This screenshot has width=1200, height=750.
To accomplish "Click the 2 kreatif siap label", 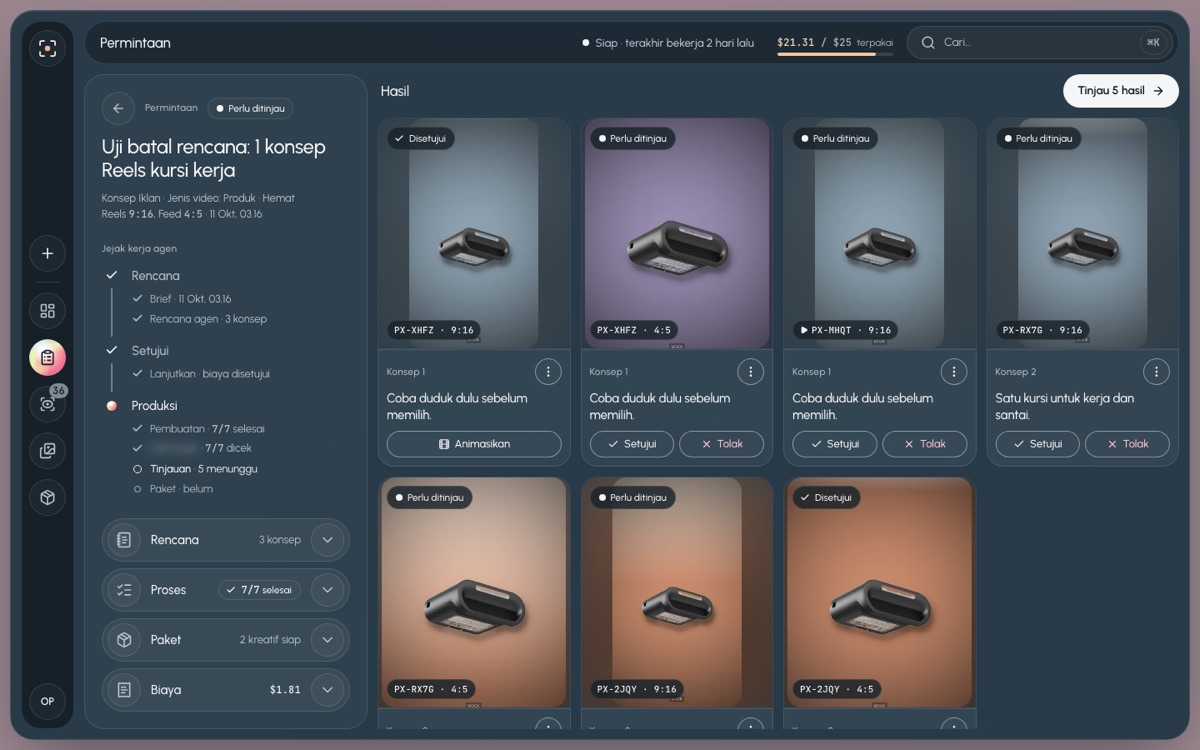I will tap(270, 640).
